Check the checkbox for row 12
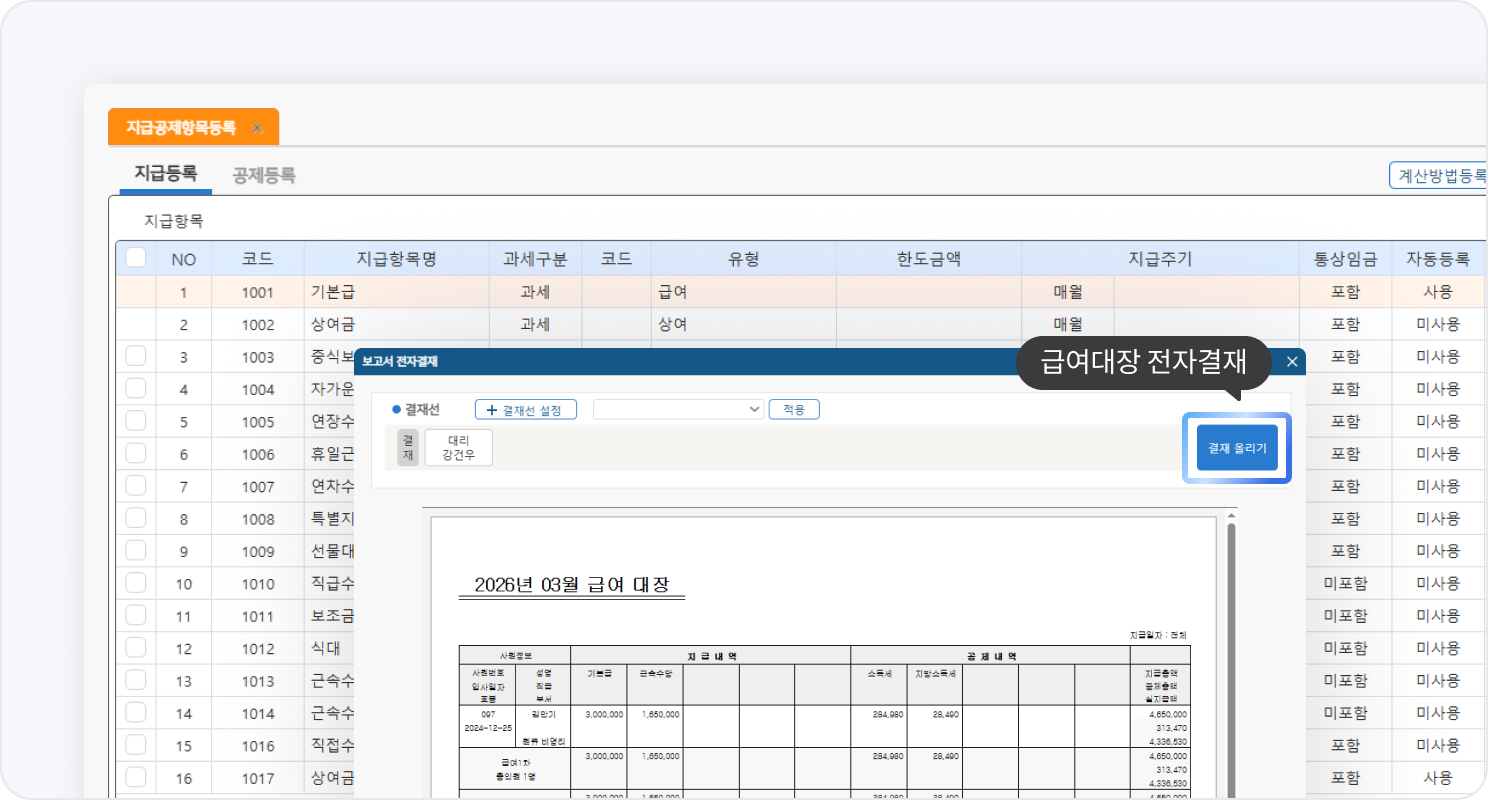This screenshot has height=800, width=1488. pos(136,648)
